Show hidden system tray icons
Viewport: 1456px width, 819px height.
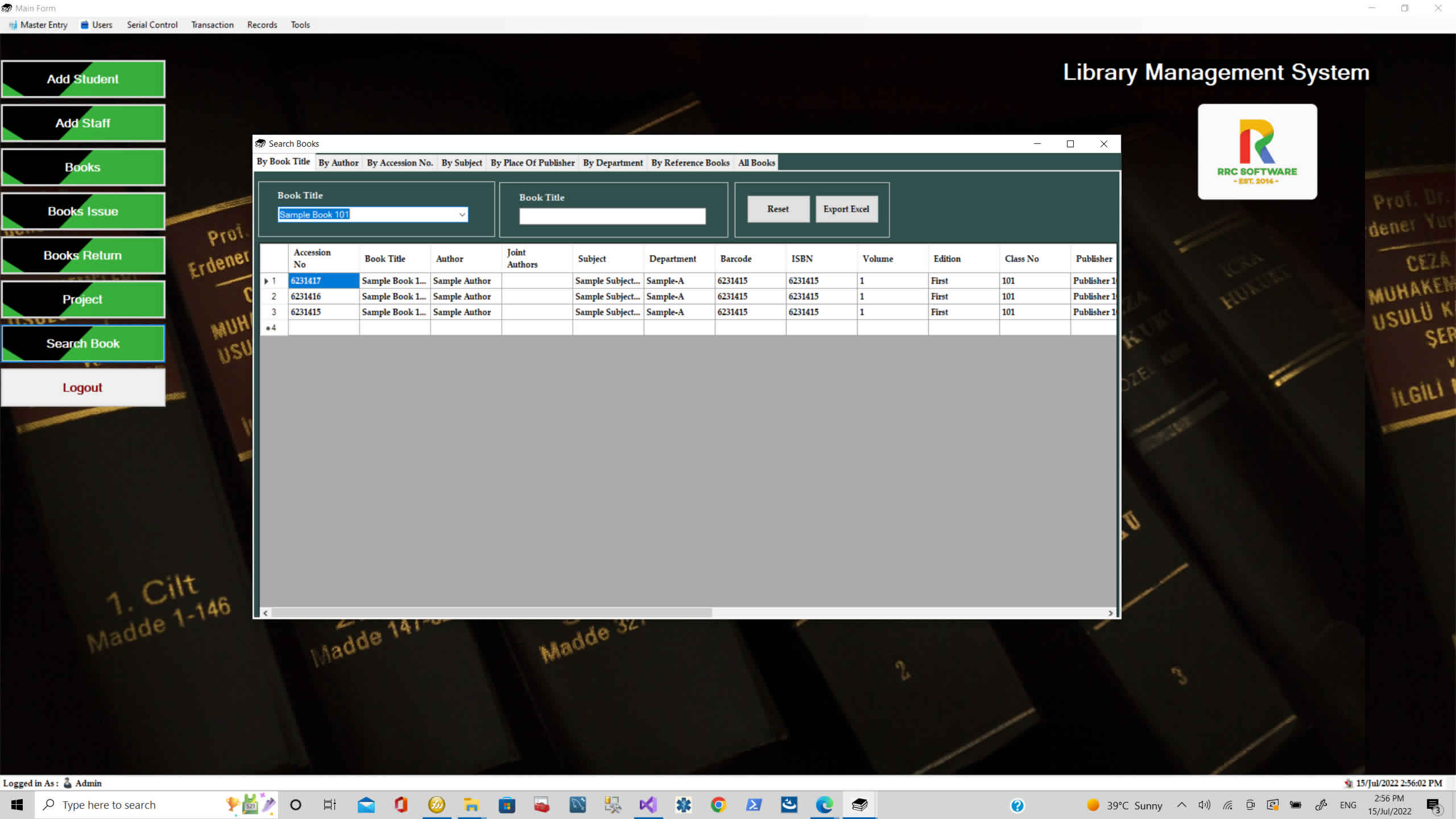[1182, 805]
